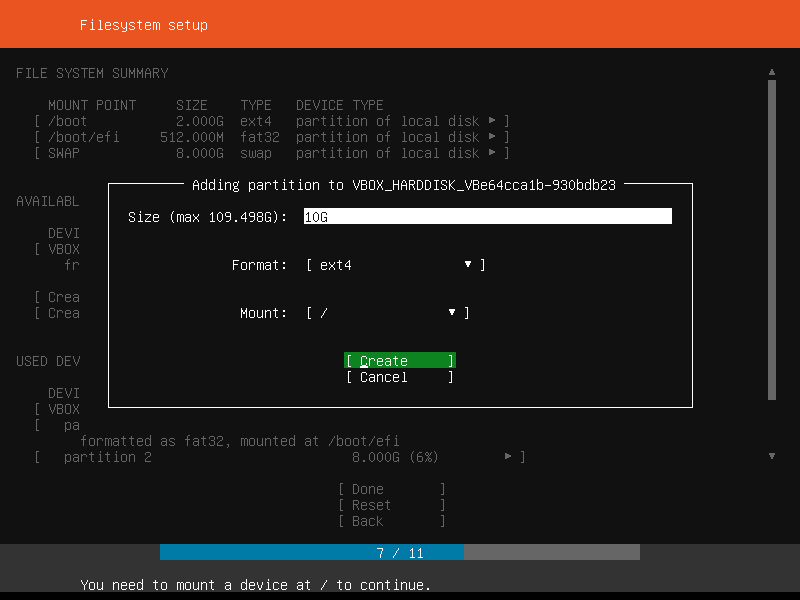Expand the arrow on the SWAP row
This screenshot has width=800, height=600.
(492, 152)
